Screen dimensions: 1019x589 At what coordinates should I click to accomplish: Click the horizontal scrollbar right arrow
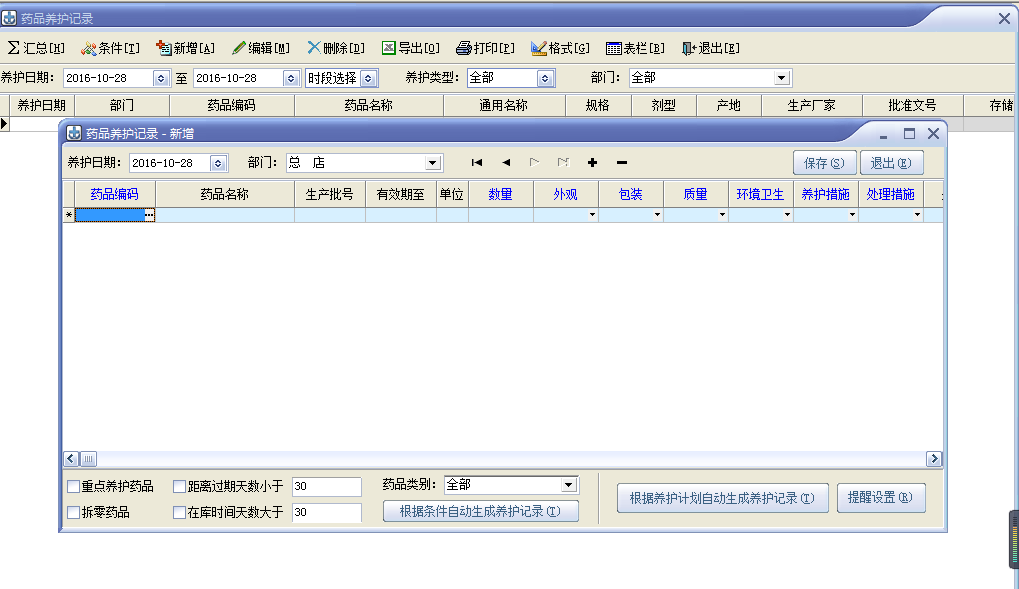[934, 459]
